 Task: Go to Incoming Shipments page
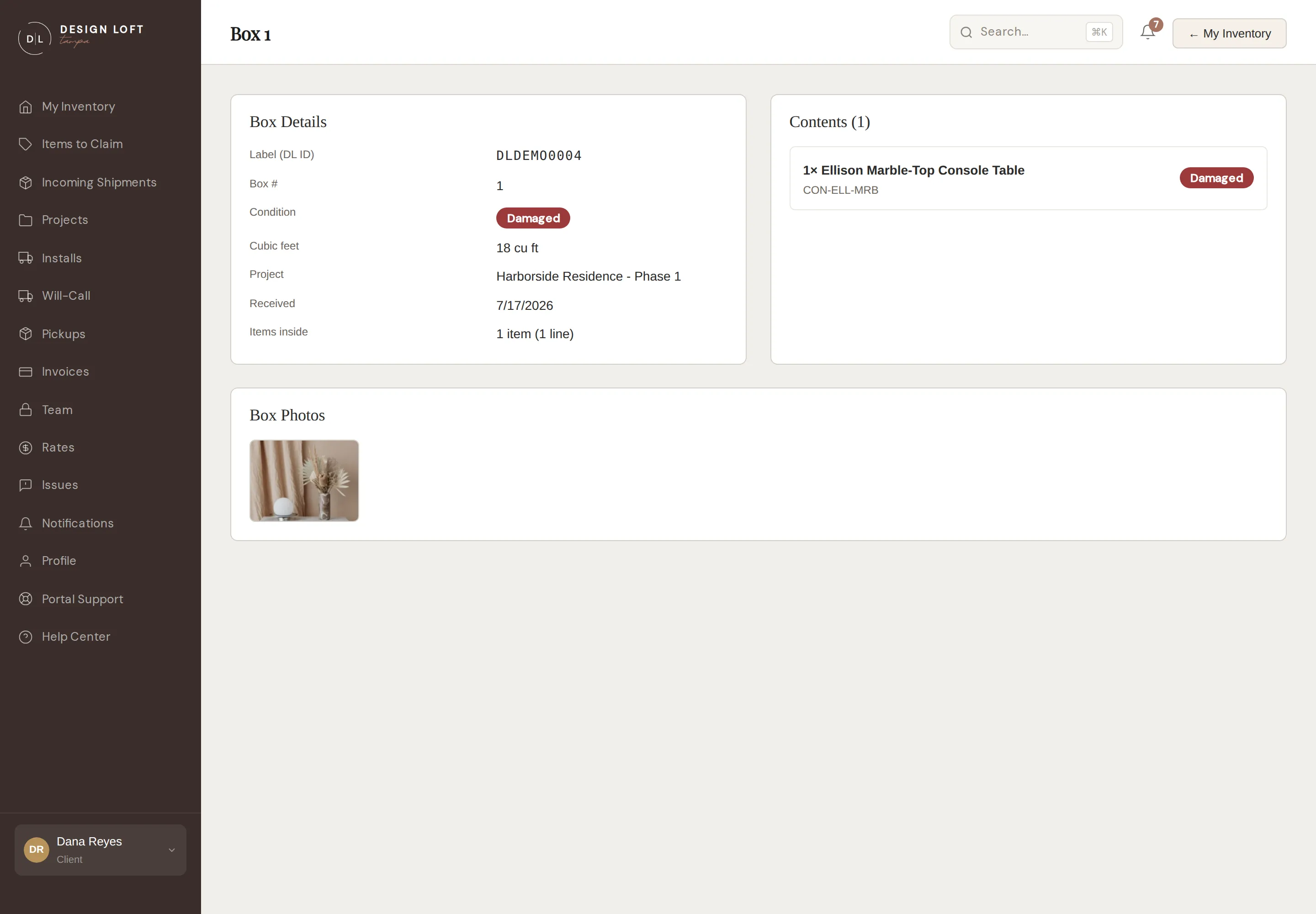point(99,182)
